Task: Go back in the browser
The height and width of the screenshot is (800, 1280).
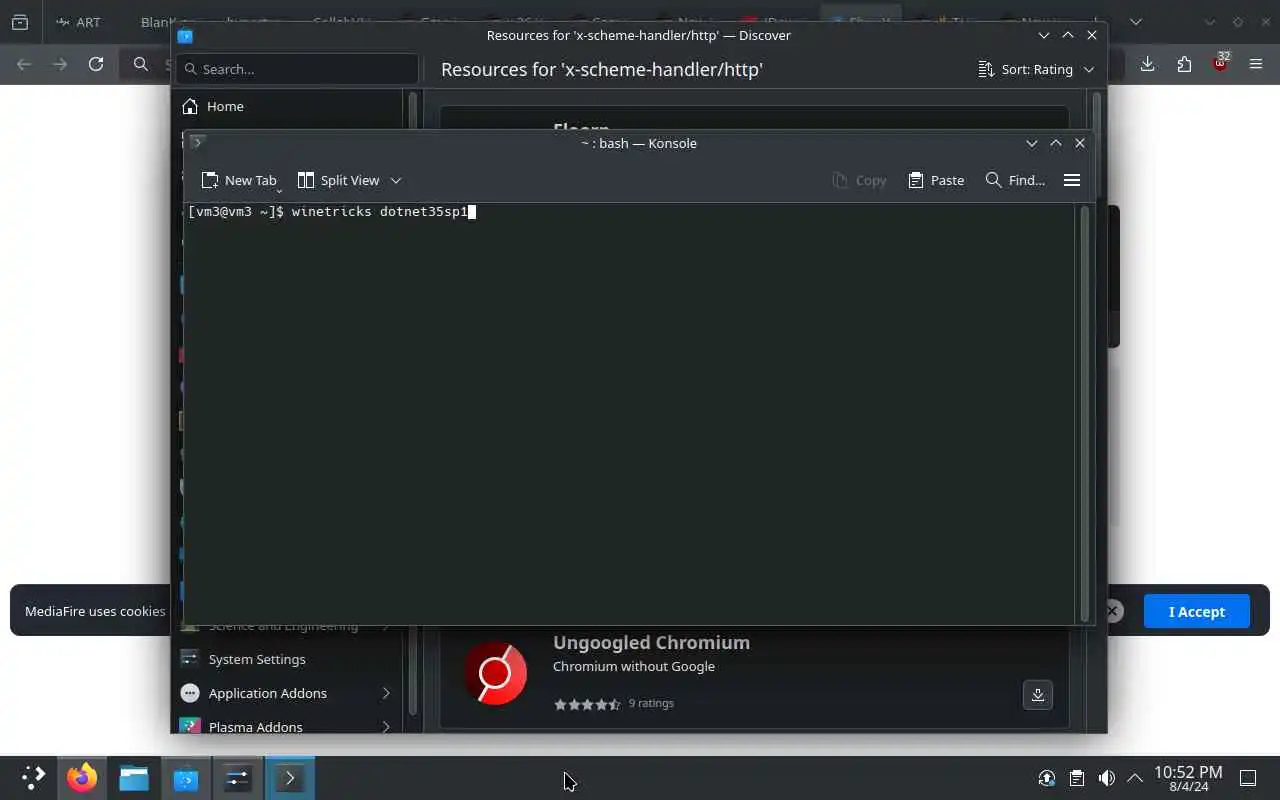Action: click(24, 64)
